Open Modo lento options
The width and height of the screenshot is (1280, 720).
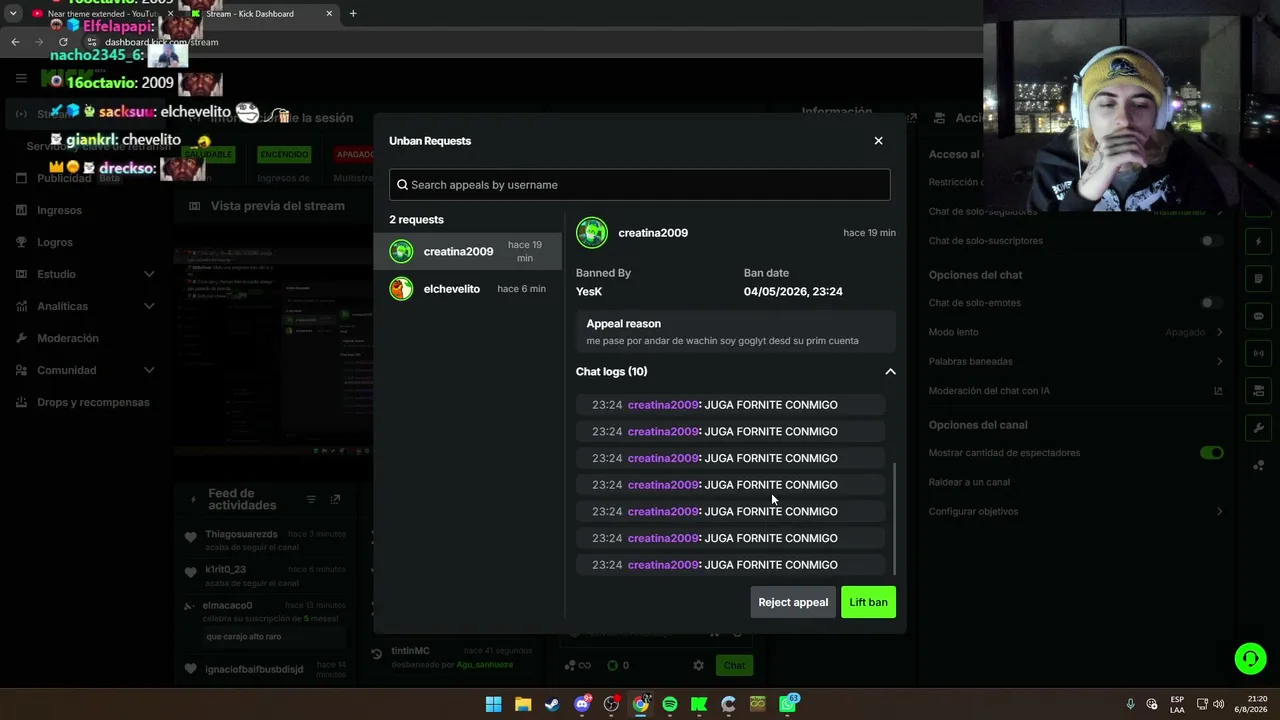[1076, 332]
